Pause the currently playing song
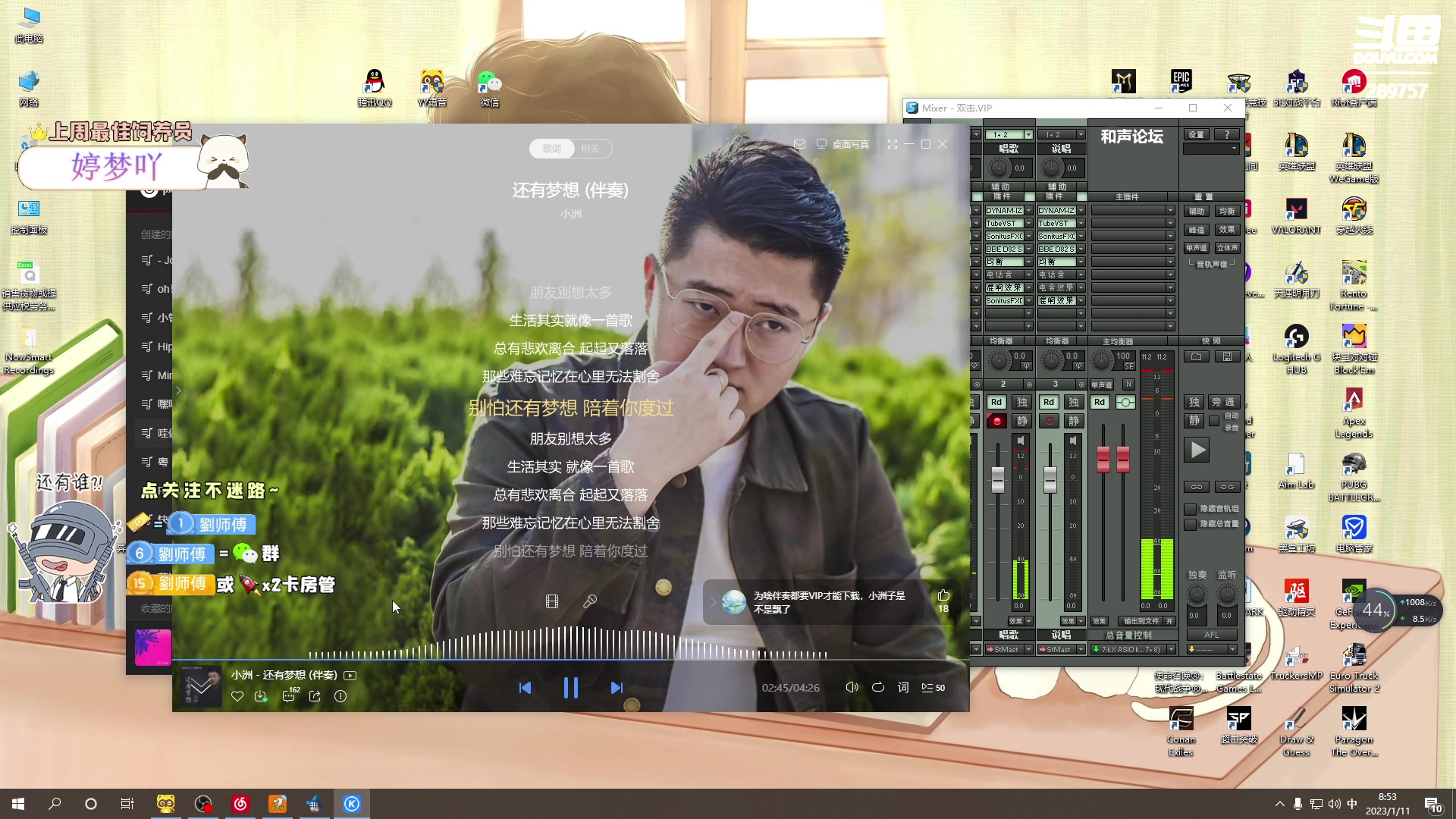 (x=571, y=688)
